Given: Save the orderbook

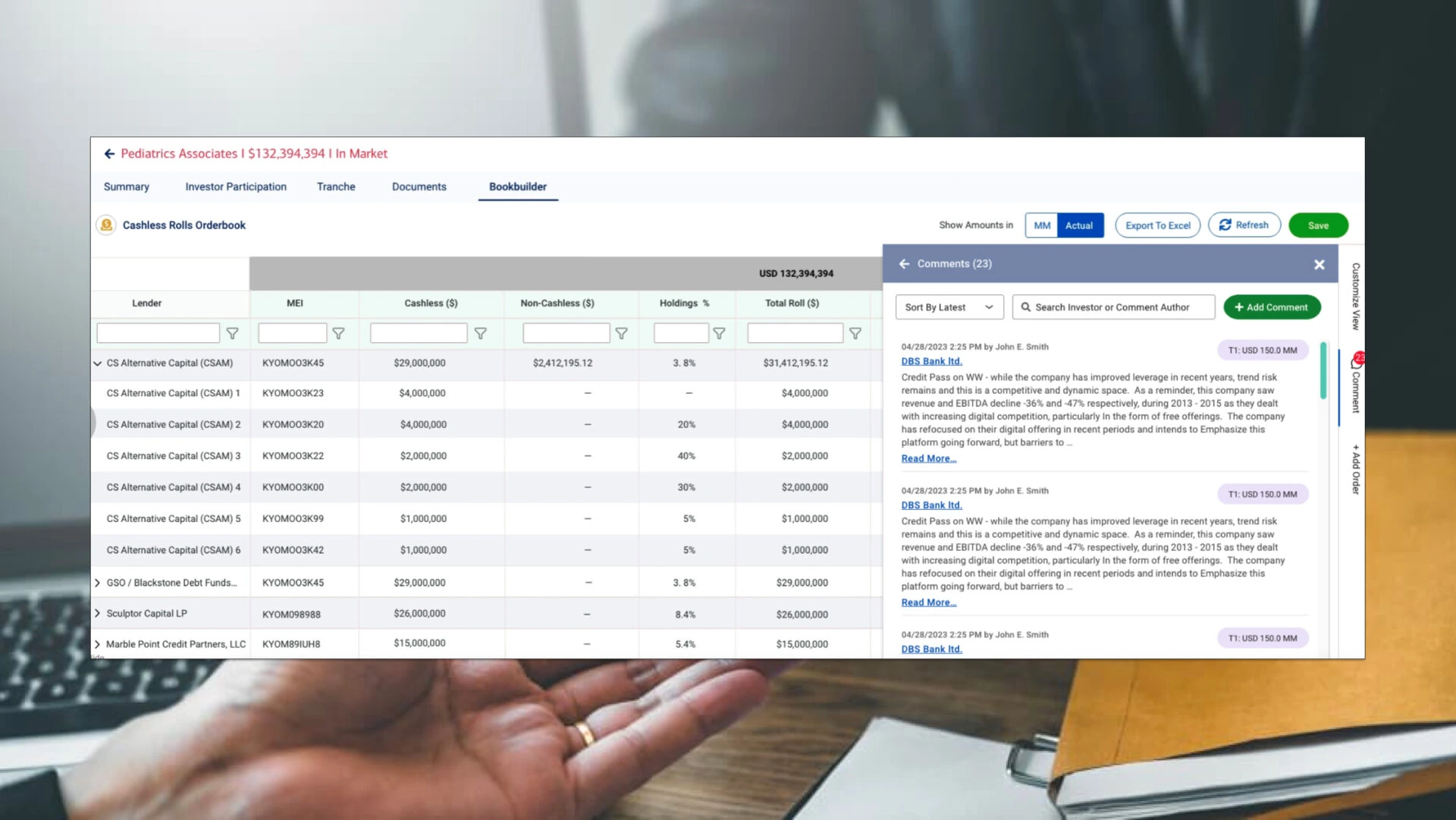Looking at the screenshot, I should tap(1318, 226).
